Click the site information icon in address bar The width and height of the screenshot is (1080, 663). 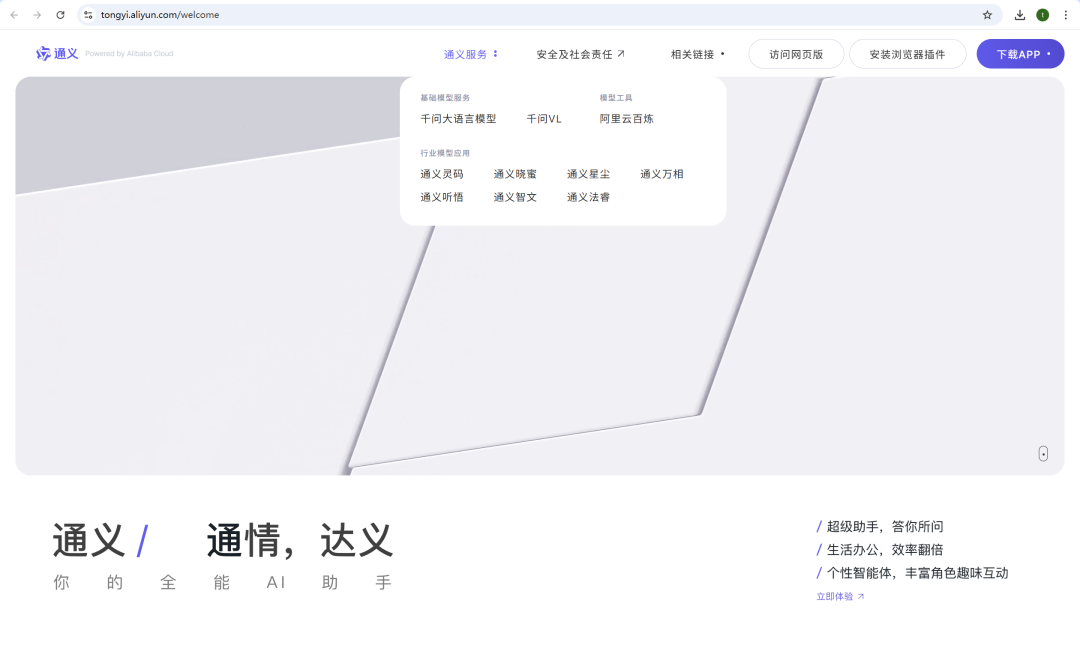click(x=89, y=15)
